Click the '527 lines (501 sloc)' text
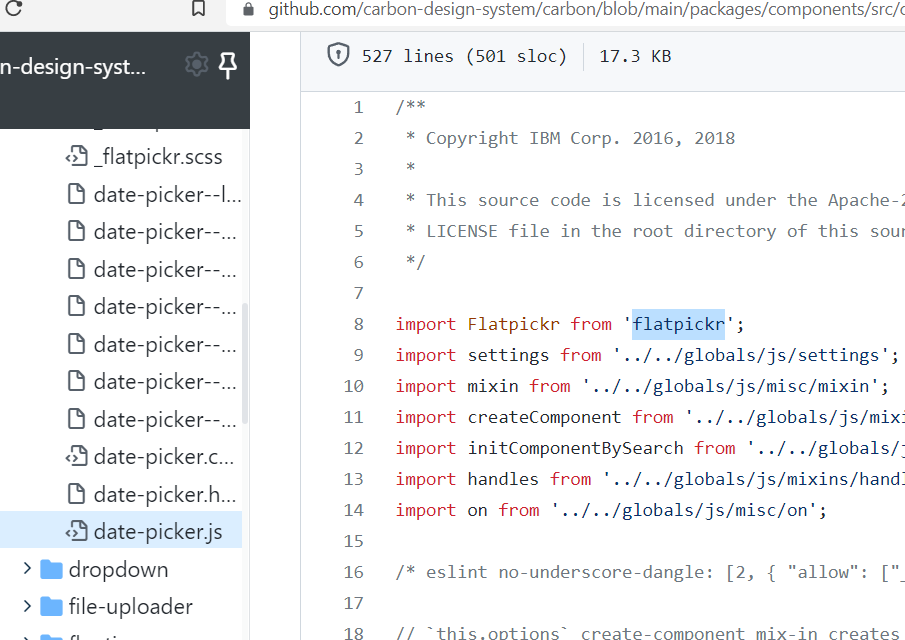Image resolution: width=905 pixels, height=640 pixels. point(465,56)
